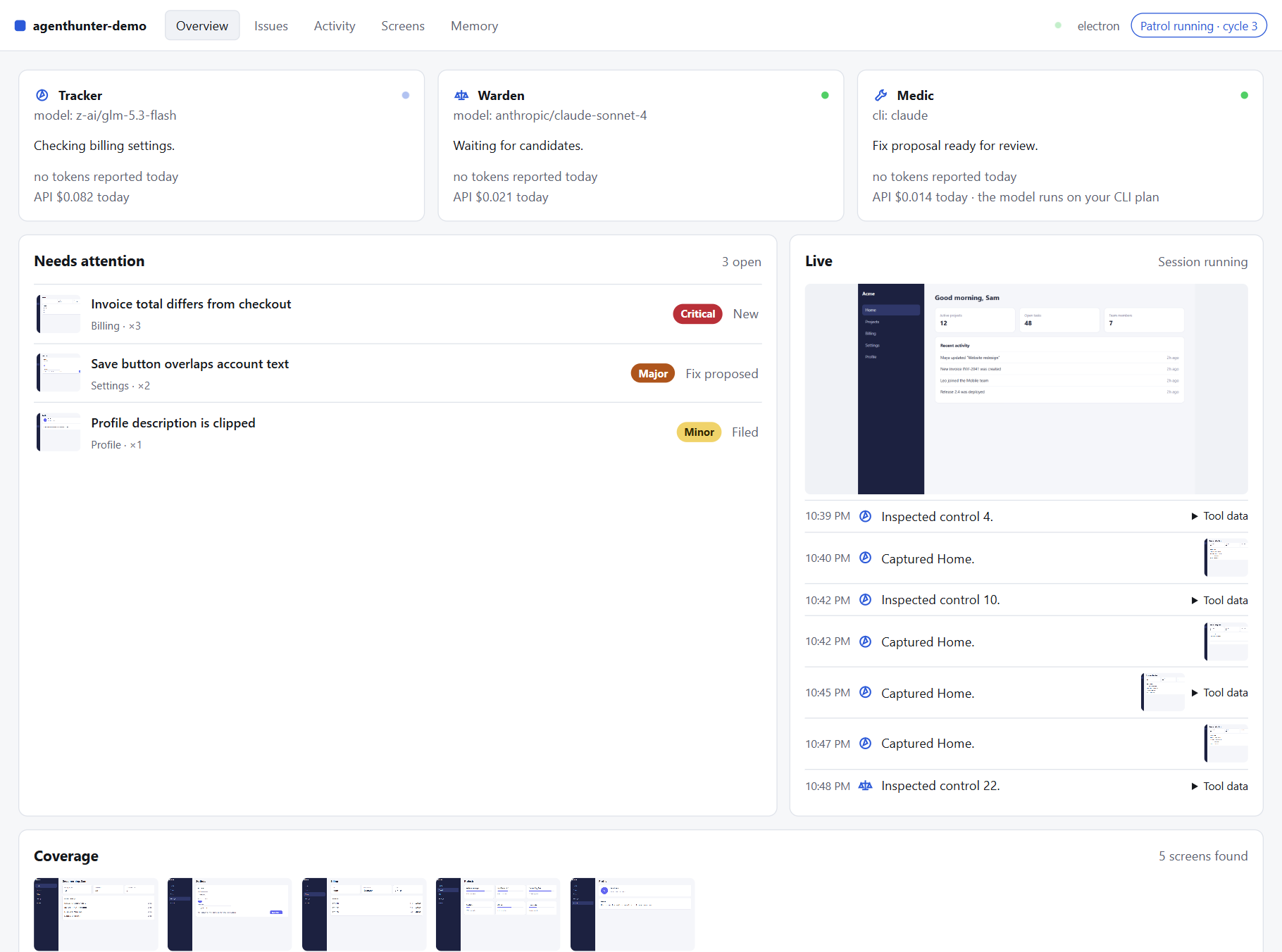The width and height of the screenshot is (1282, 952).
Task: Switch to the Overview tab
Action: [x=202, y=25]
